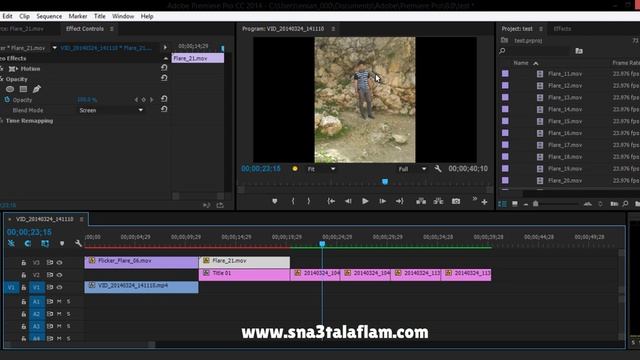Switch to the Effect Controls tab

85,29
